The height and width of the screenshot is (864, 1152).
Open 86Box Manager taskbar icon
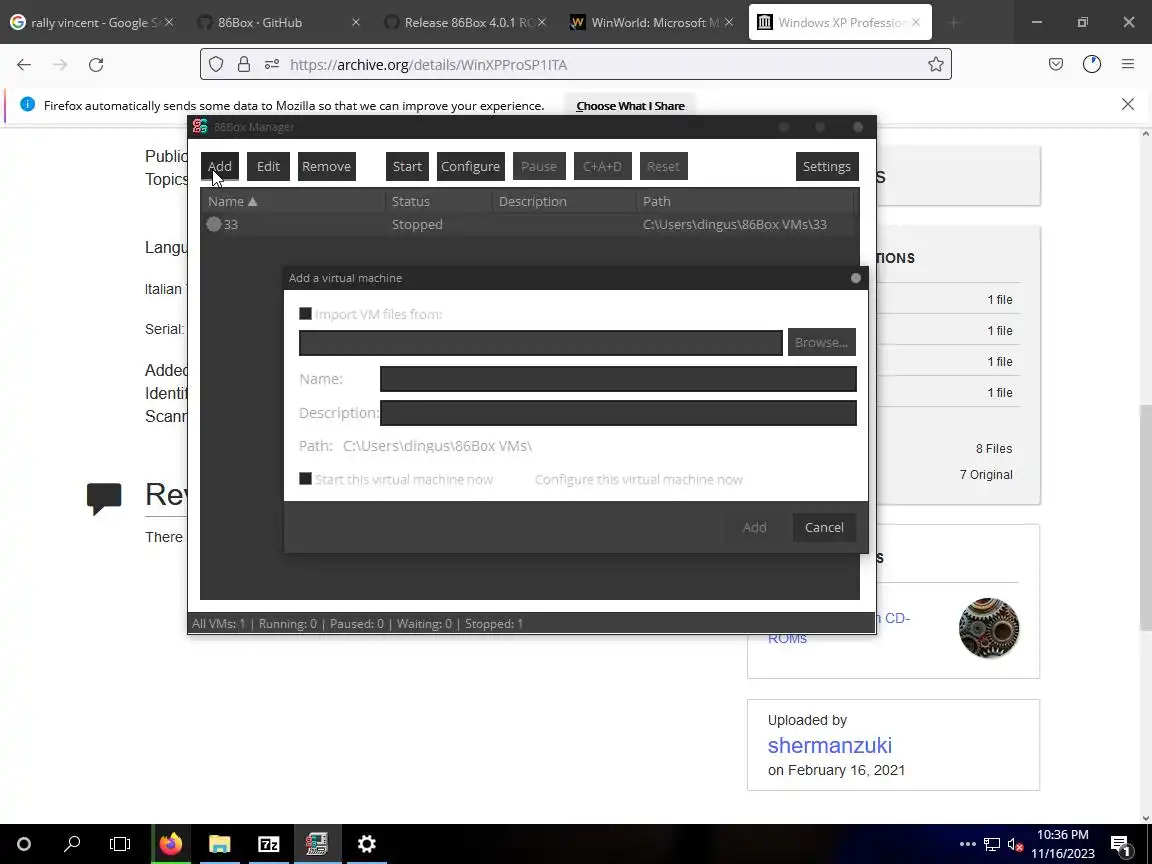[317, 844]
